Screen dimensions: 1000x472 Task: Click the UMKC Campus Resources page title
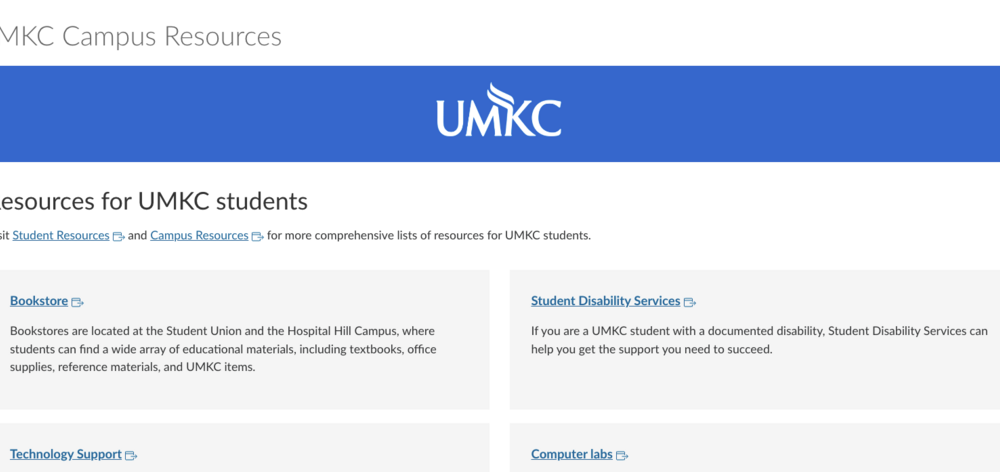[140, 37]
